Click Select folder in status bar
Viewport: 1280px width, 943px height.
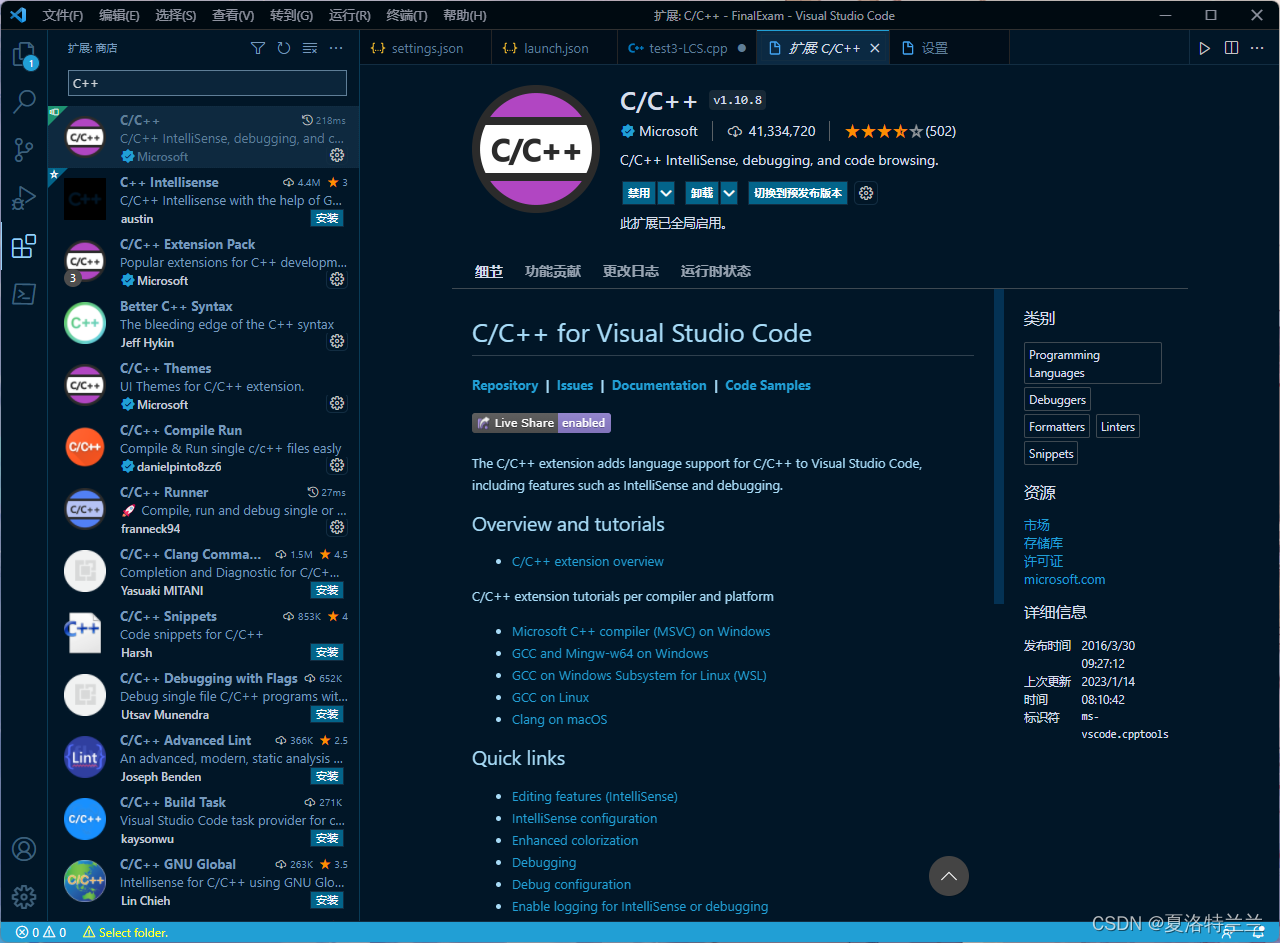tap(124, 932)
